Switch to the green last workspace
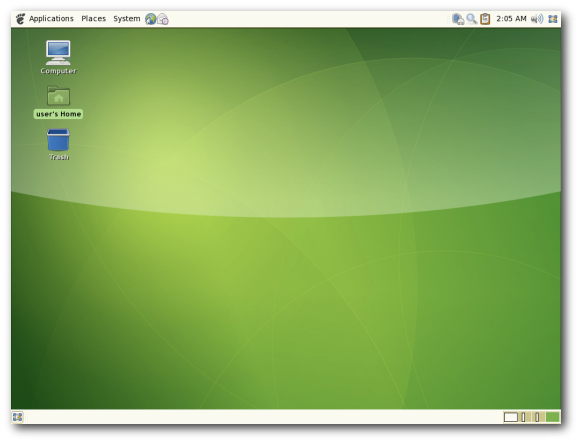 coord(553,417)
